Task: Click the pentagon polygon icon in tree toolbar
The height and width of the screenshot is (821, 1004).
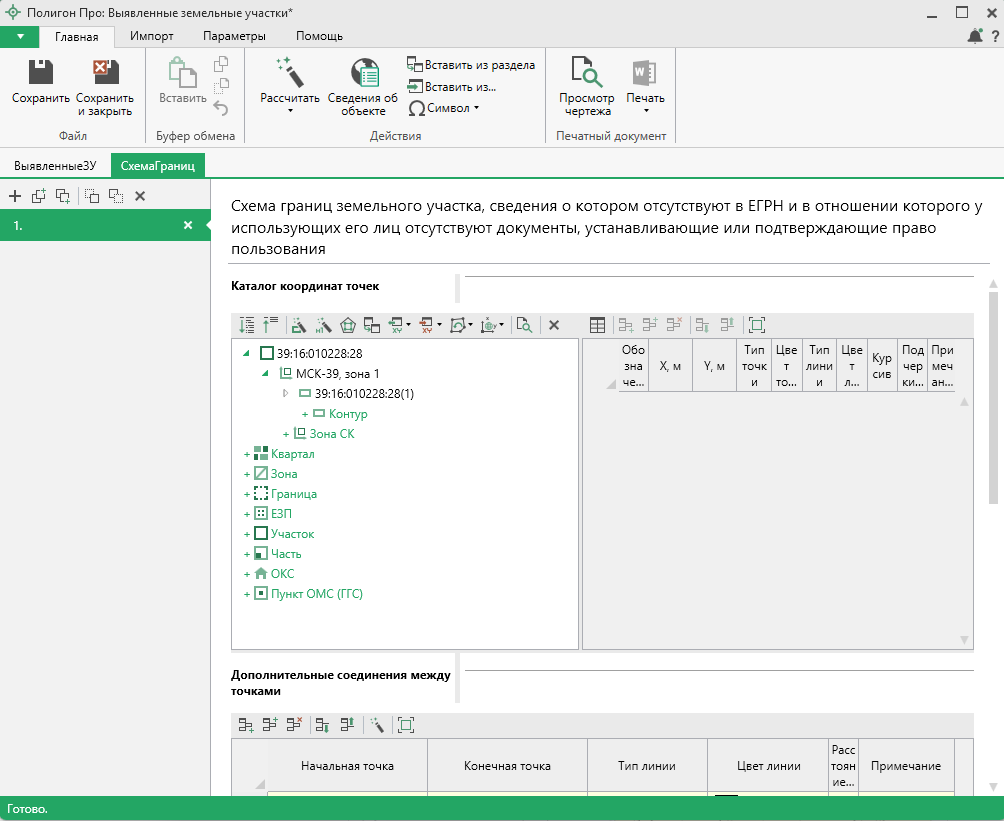Action: click(348, 325)
